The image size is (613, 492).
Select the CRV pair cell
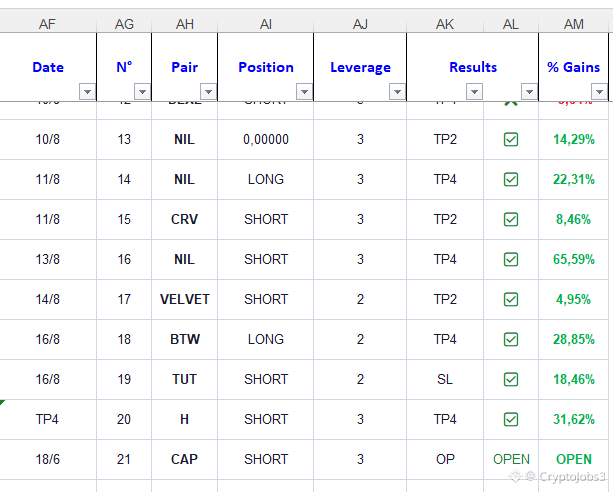tap(185, 219)
